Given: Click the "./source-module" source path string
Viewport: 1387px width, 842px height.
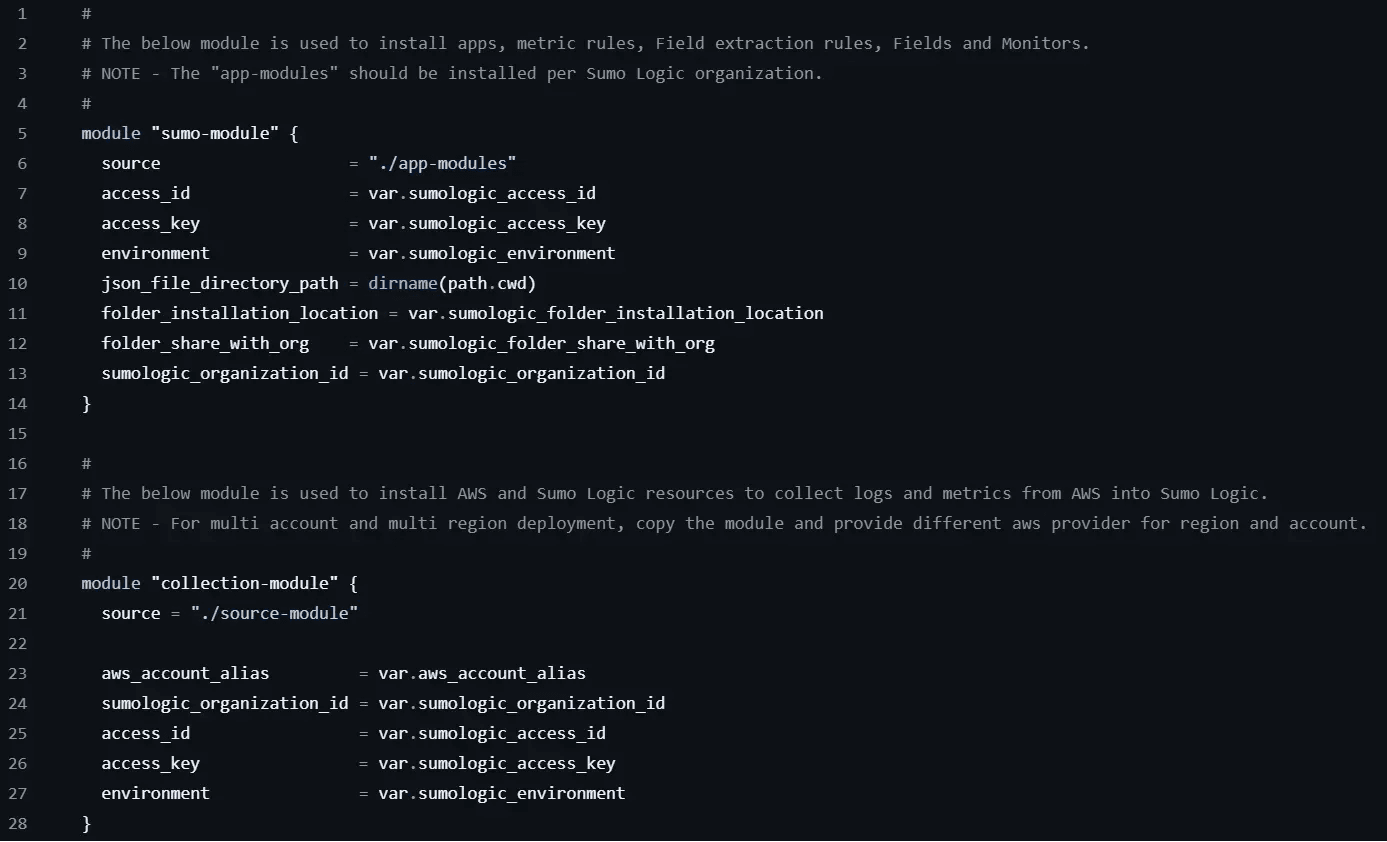Looking at the screenshot, I should [x=274, y=613].
